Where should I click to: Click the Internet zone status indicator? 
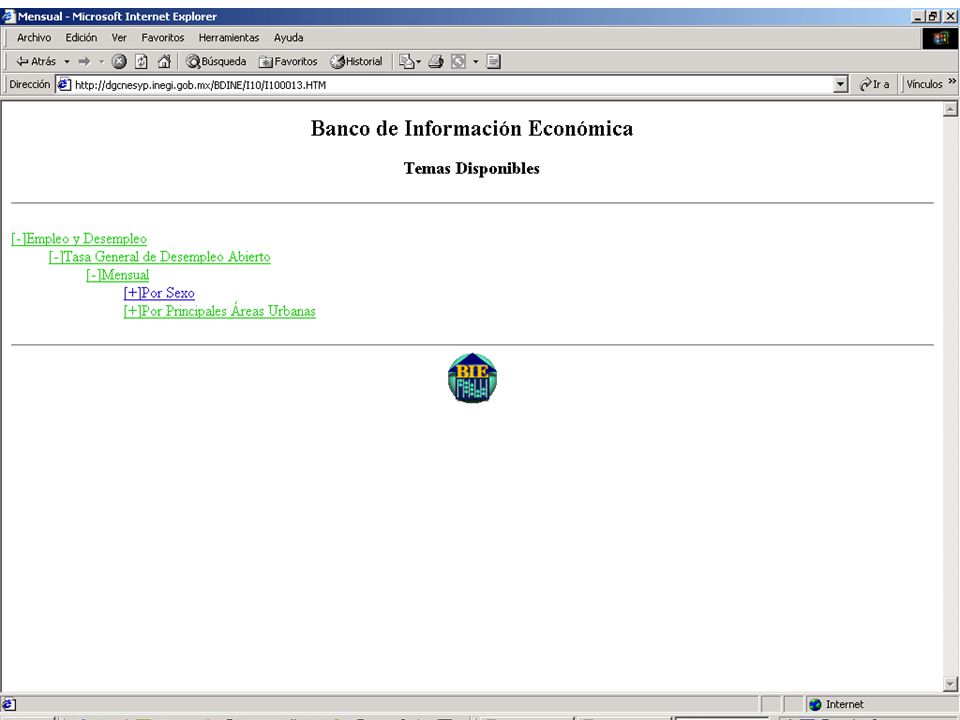tap(836, 704)
